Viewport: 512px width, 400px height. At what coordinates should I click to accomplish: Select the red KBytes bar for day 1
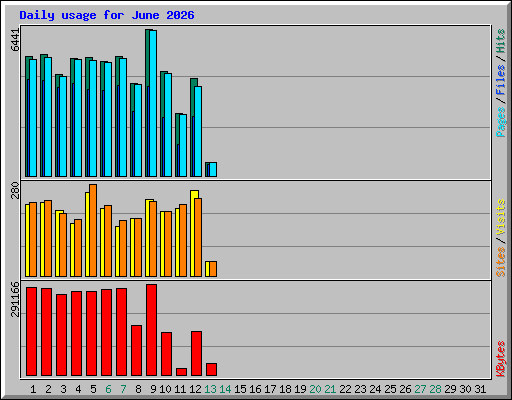pyautogui.click(x=31, y=332)
